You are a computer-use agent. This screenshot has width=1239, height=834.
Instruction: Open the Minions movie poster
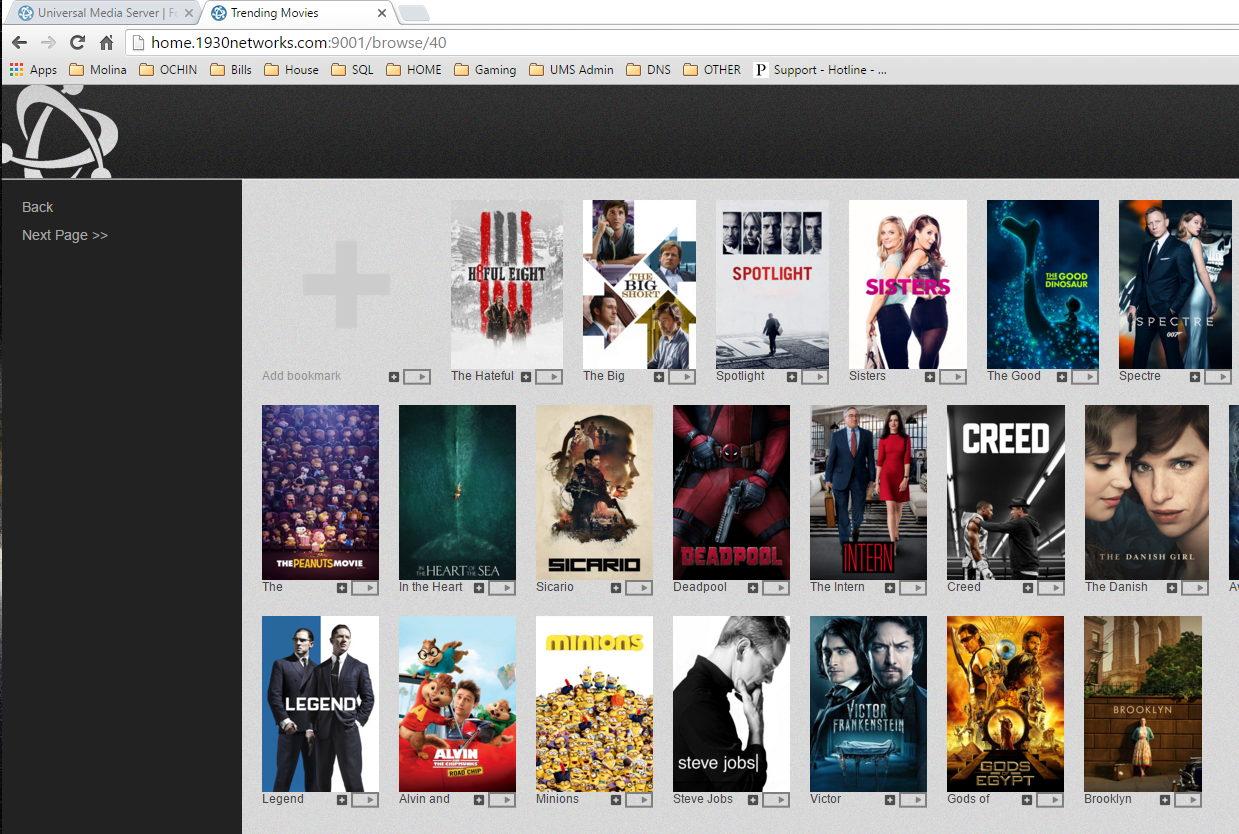594,704
